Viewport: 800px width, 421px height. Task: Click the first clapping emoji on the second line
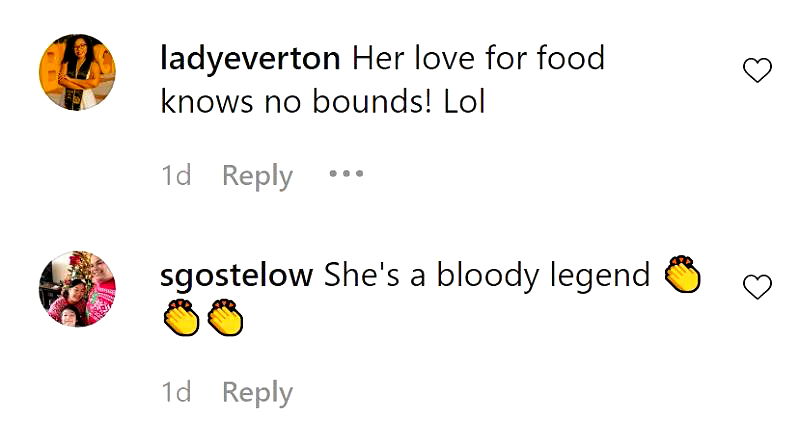coord(182,318)
